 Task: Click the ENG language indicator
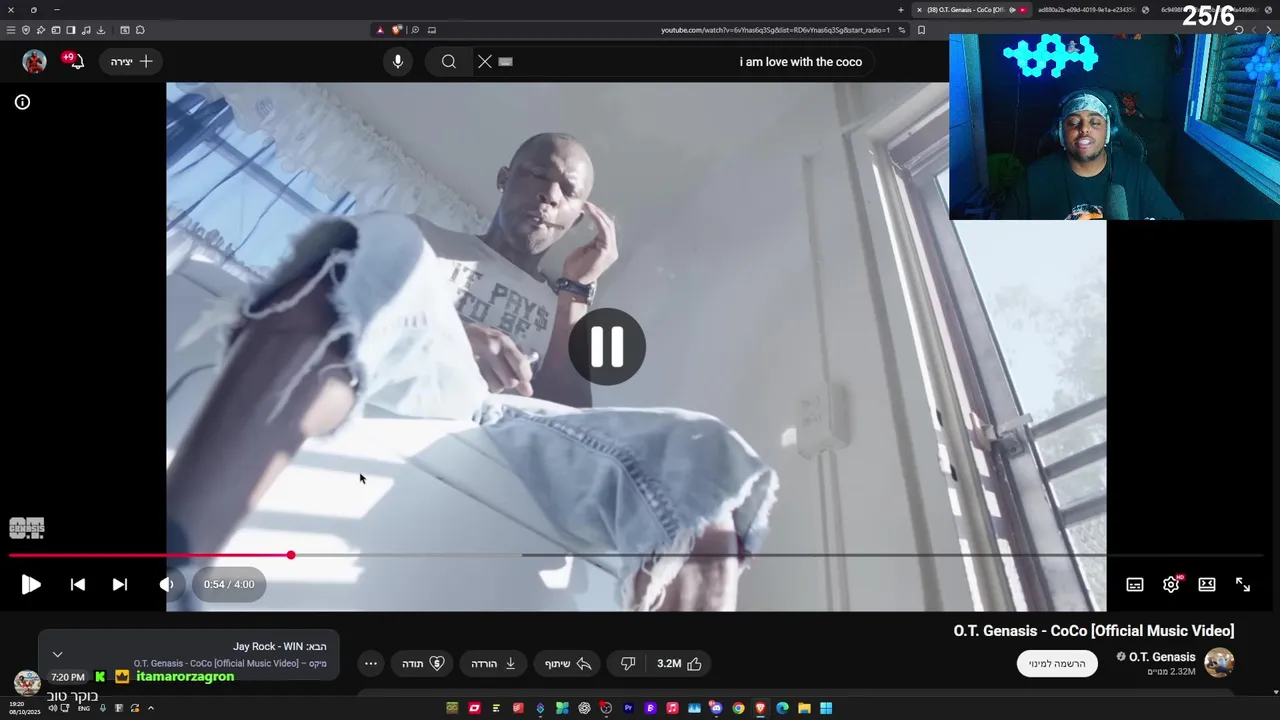(84, 708)
